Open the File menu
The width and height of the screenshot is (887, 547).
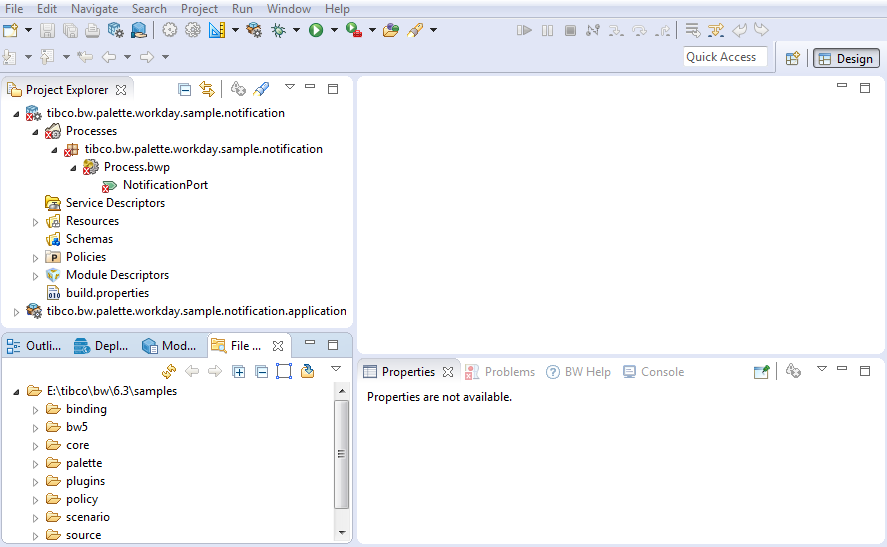[14, 9]
